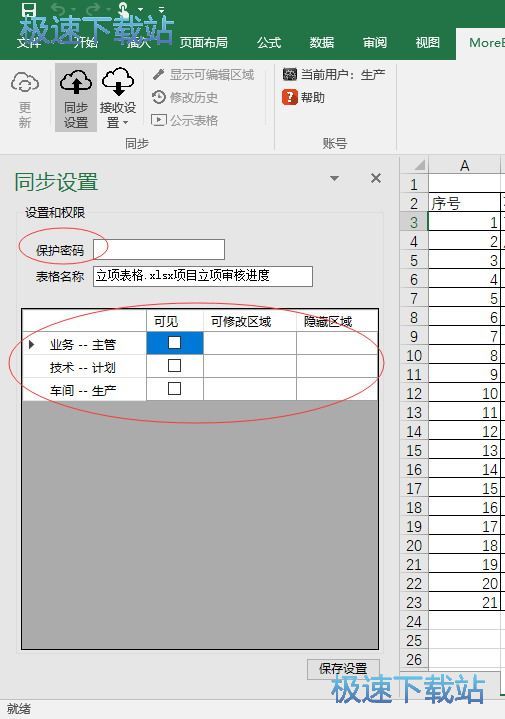Viewport: 505px width, 719px height.
Task: Select column A header in spreadsheet
Action: [464, 165]
